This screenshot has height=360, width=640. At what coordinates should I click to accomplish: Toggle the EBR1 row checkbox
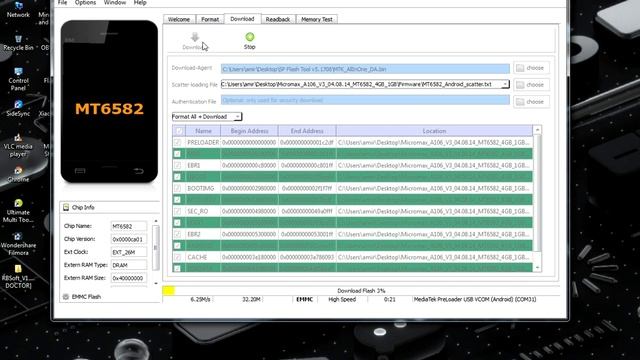[x=177, y=165]
